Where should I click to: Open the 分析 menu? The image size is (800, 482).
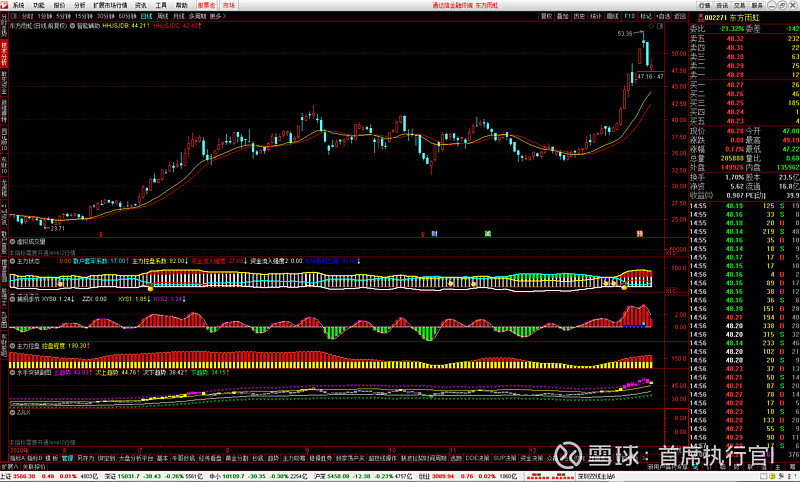80,5
